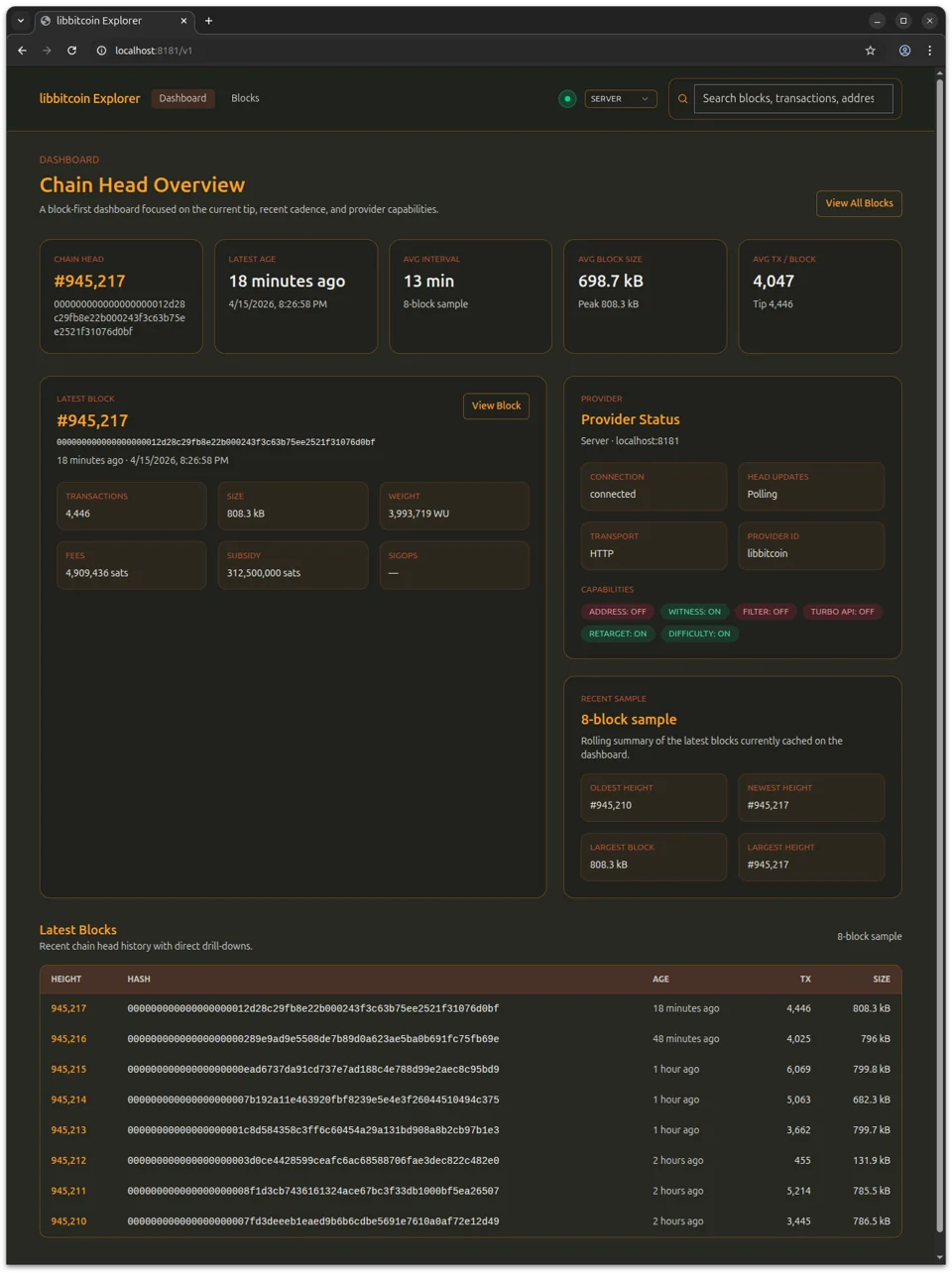This screenshot has width=952, height=1273.
Task: Open a new browser tab
Action: pos(208,21)
